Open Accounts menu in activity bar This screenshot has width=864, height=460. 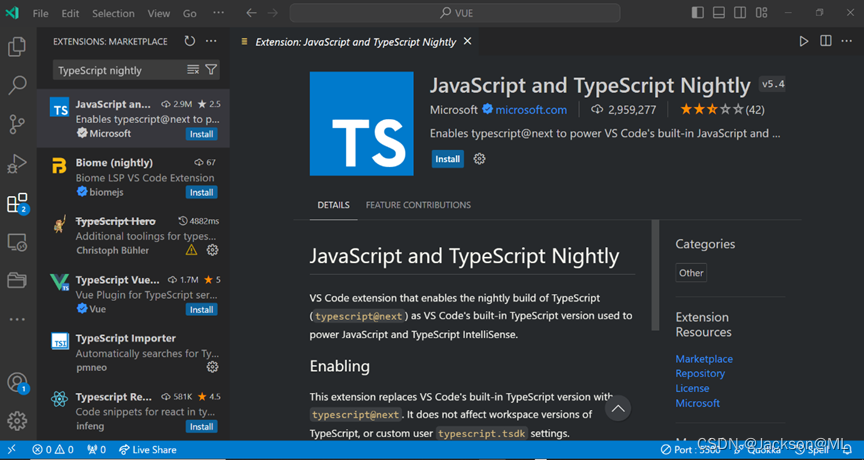pos(18,382)
